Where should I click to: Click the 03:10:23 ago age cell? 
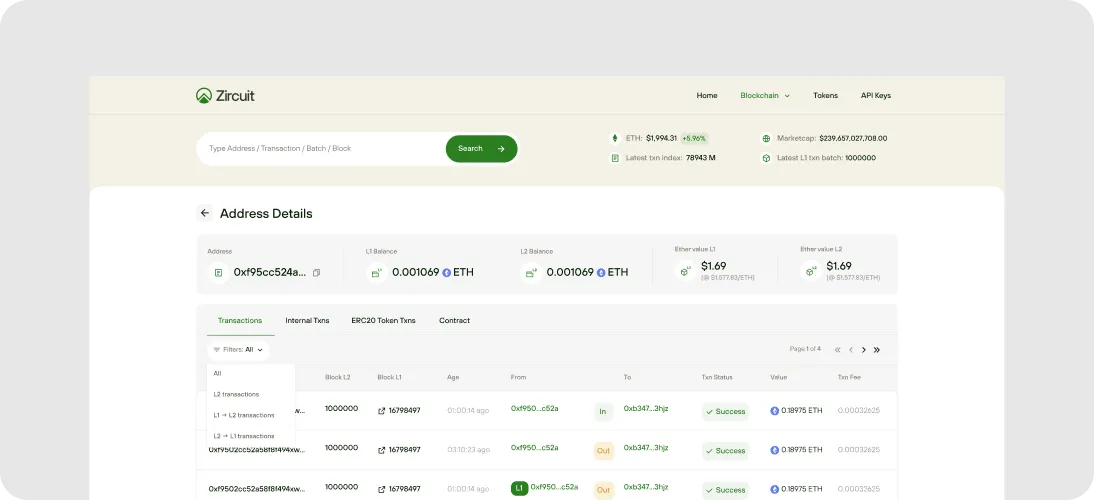click(x=468, y=450)
